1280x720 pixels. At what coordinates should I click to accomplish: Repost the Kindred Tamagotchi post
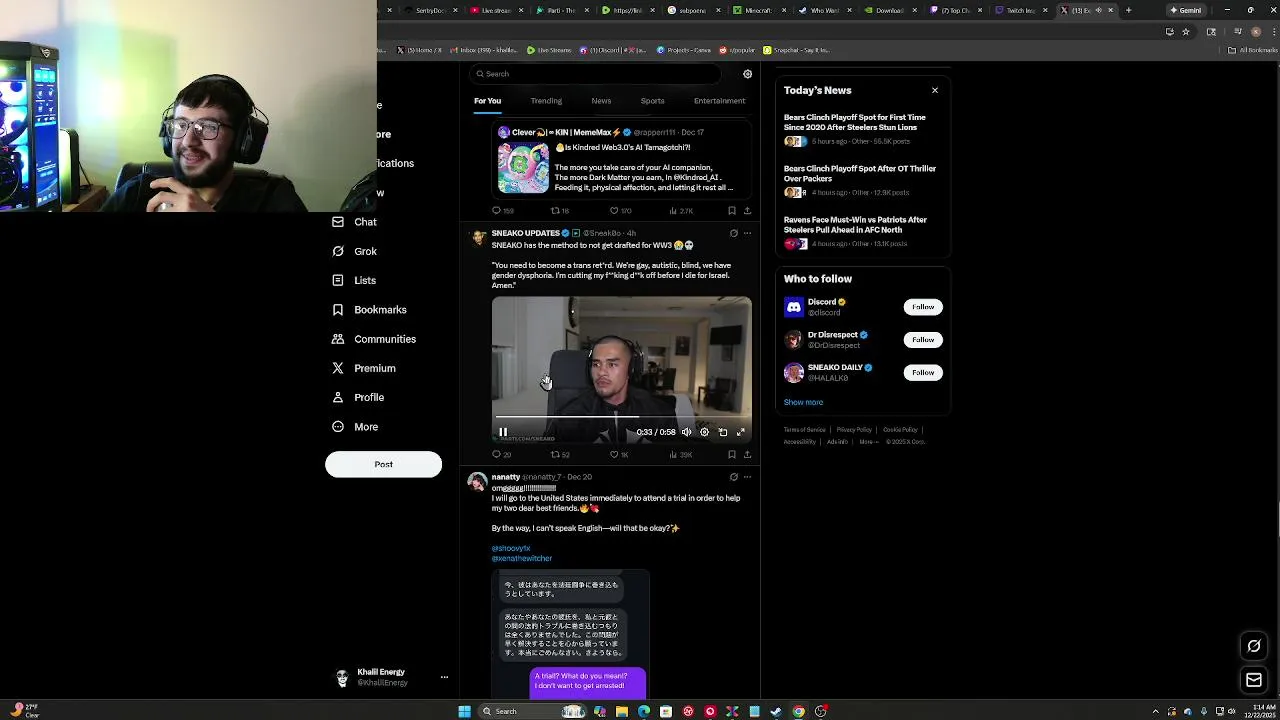point(559,211)
